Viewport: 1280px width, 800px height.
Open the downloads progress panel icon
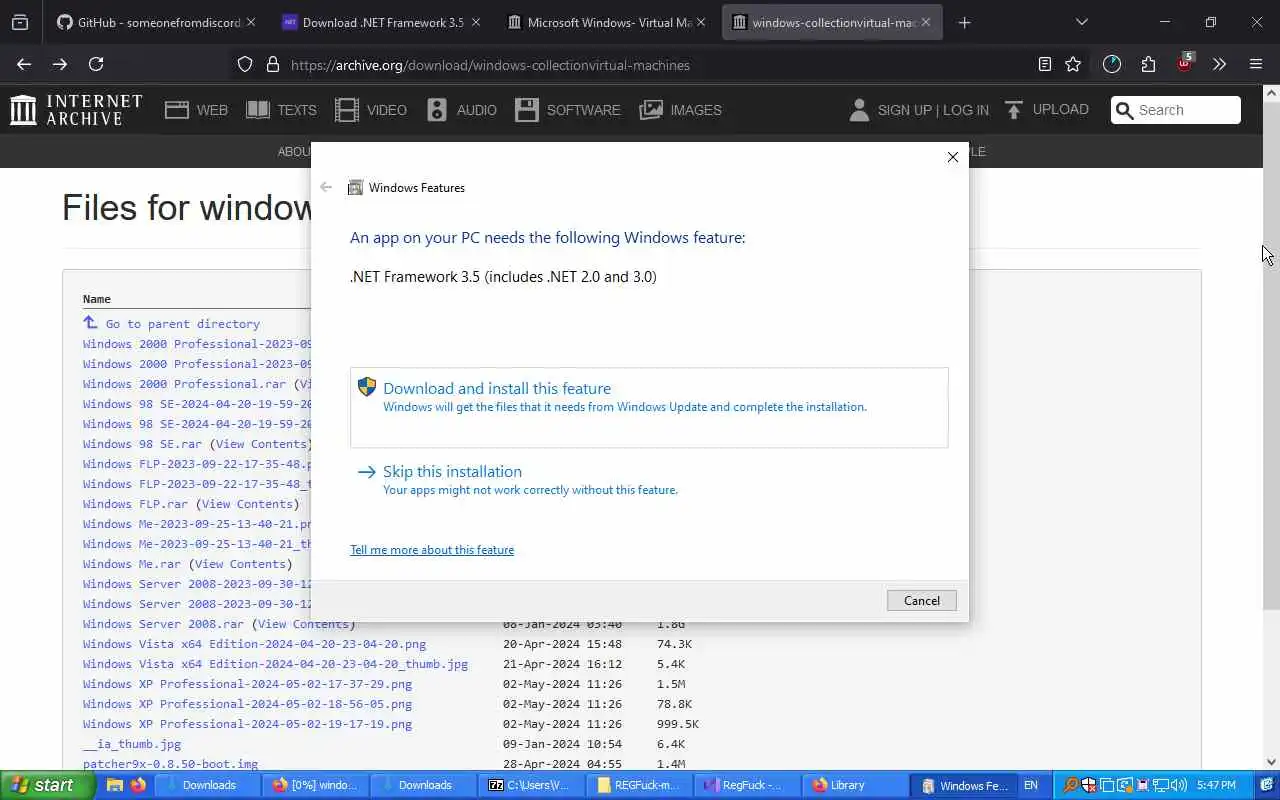pos(1112,64)
